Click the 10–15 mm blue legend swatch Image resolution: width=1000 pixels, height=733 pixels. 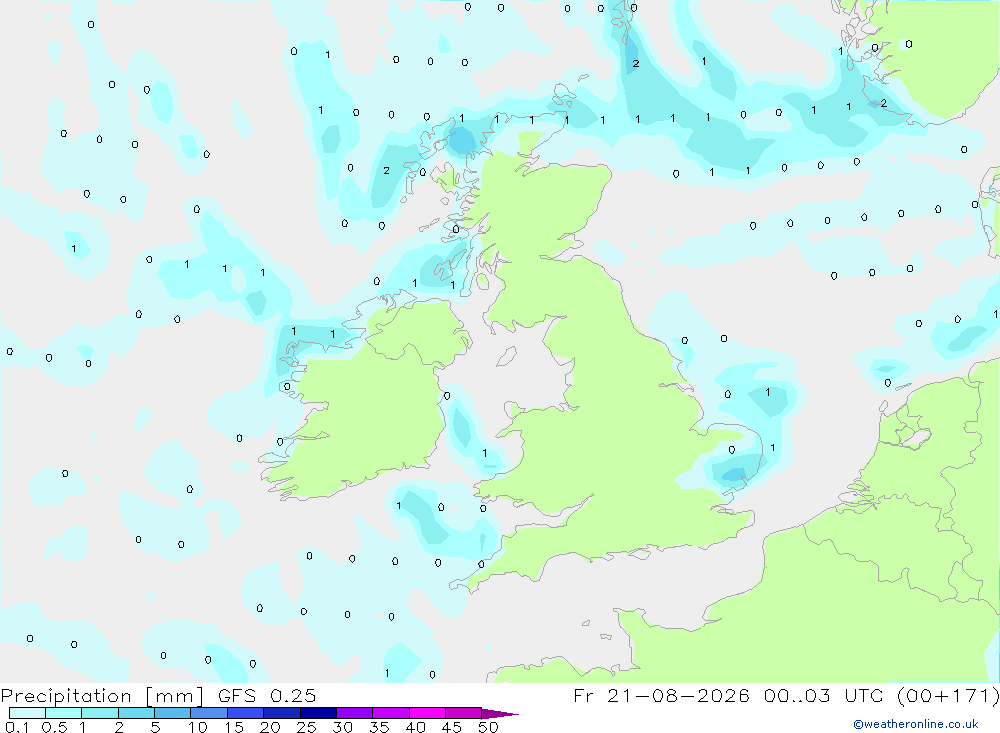pyautogui.click(x=209, y=713)
